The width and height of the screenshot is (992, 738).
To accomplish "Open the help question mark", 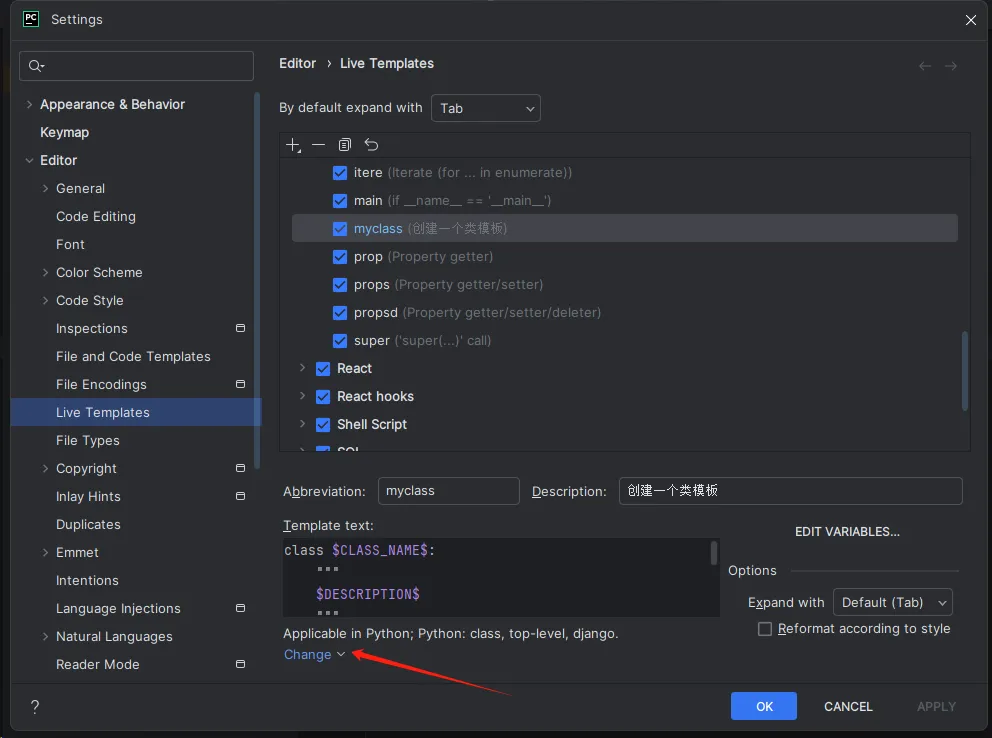I will (x=35, y=706).
